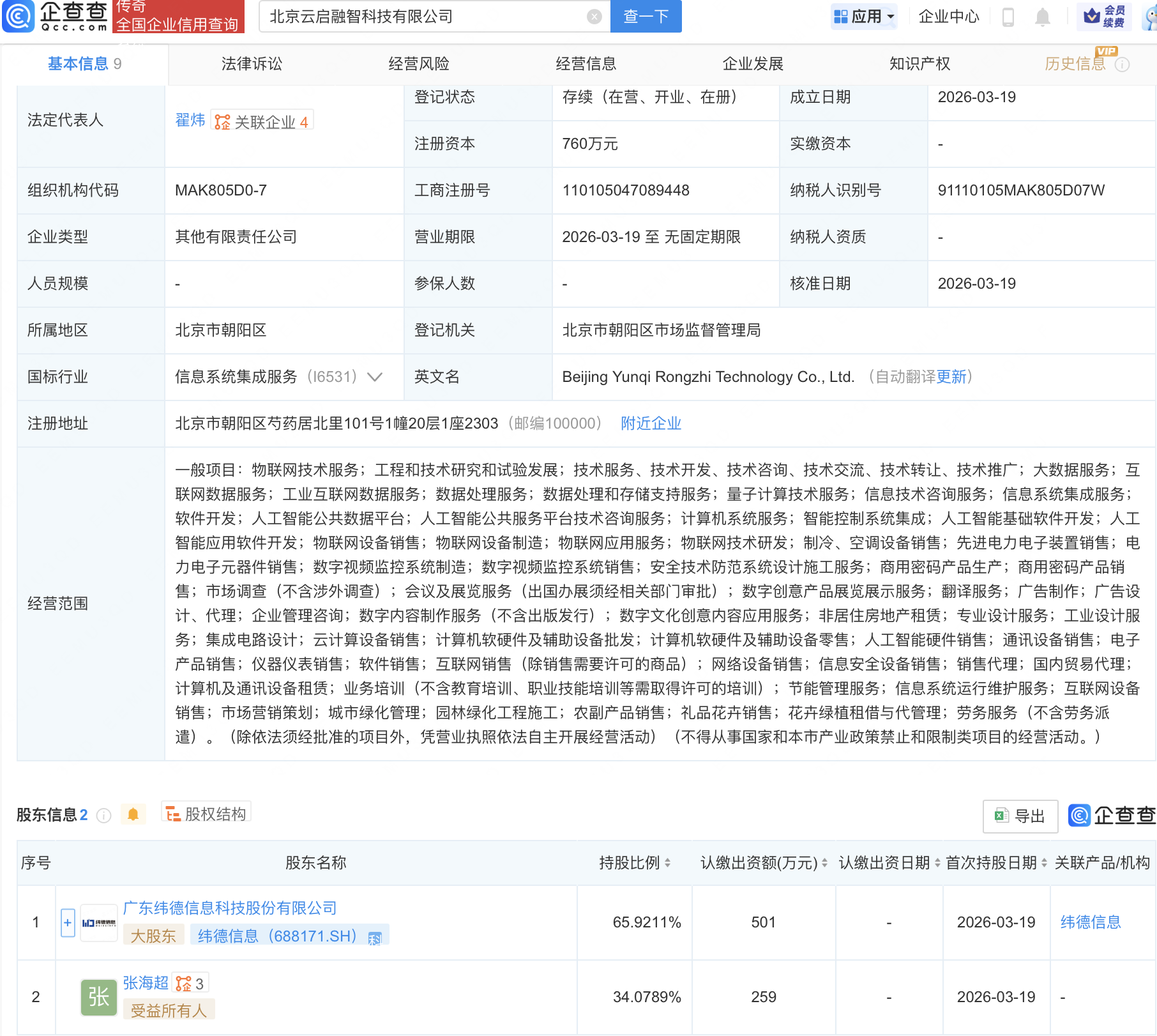Clear the search box text

tap(594, 17)
